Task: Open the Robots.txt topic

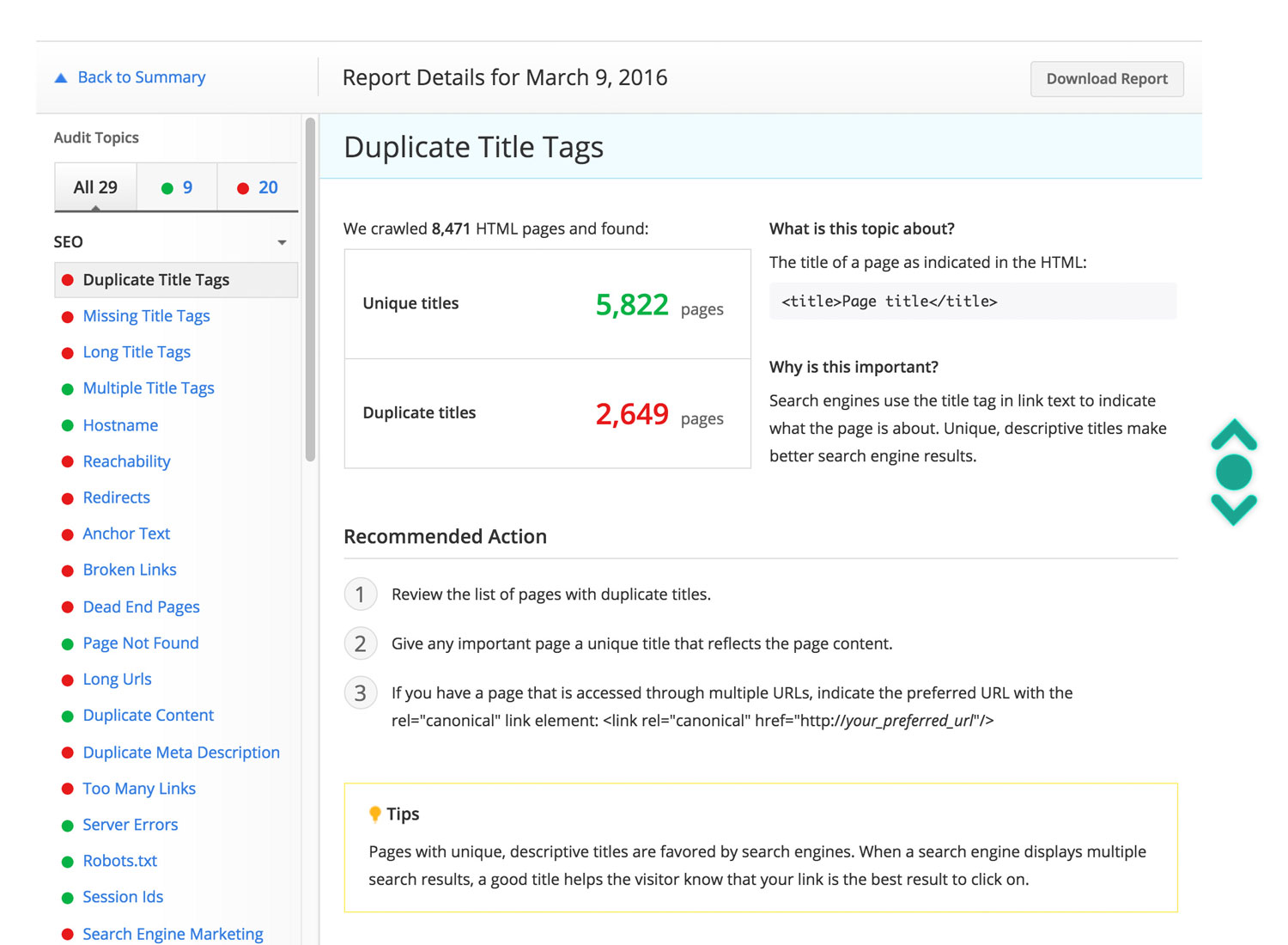Action: 120,860
